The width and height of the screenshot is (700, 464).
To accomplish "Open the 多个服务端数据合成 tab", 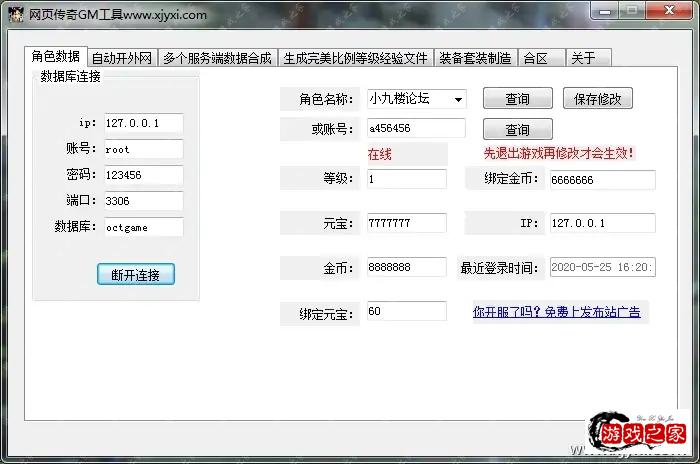I will [x=217, y=58].
